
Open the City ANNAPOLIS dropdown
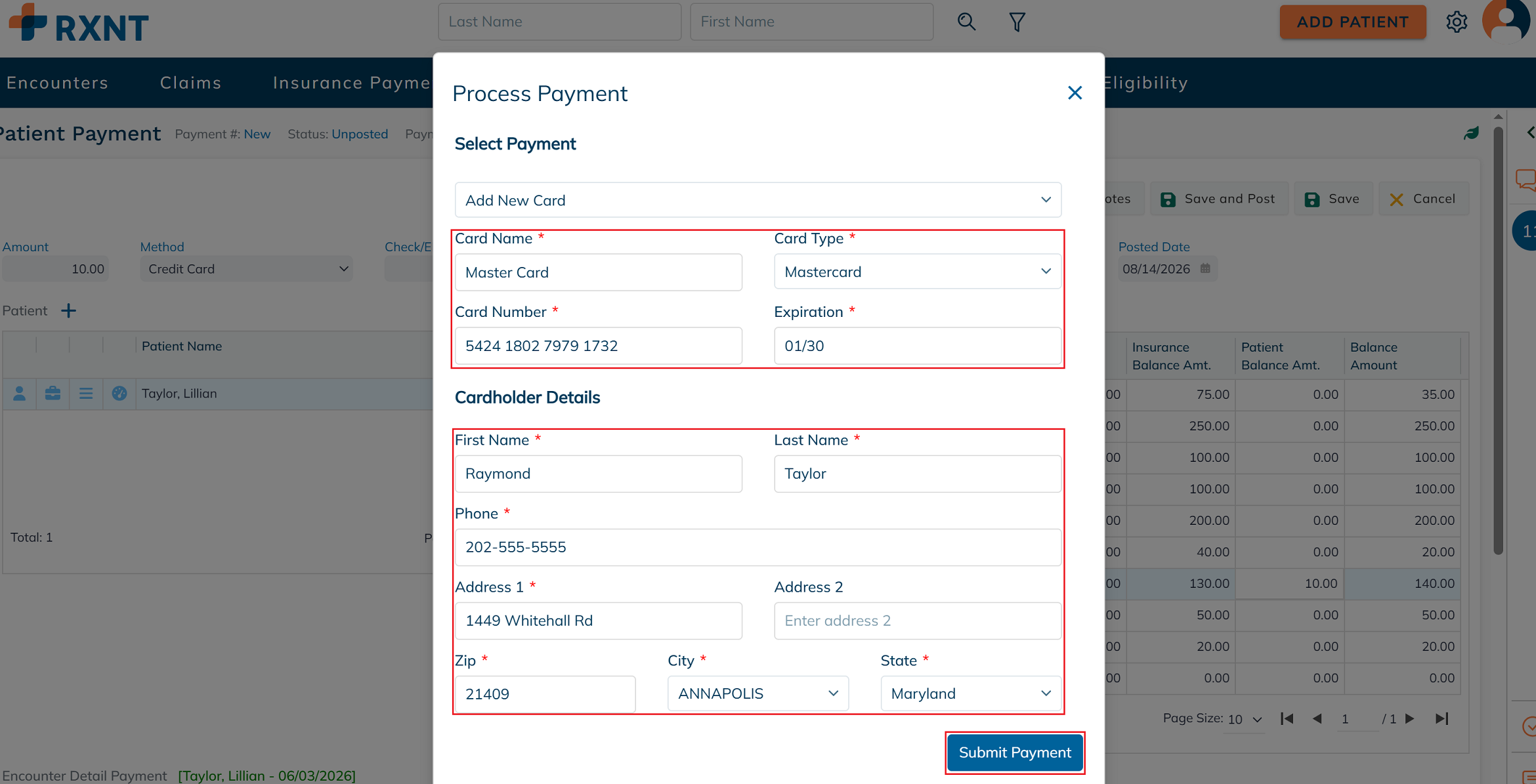[757, 693]
